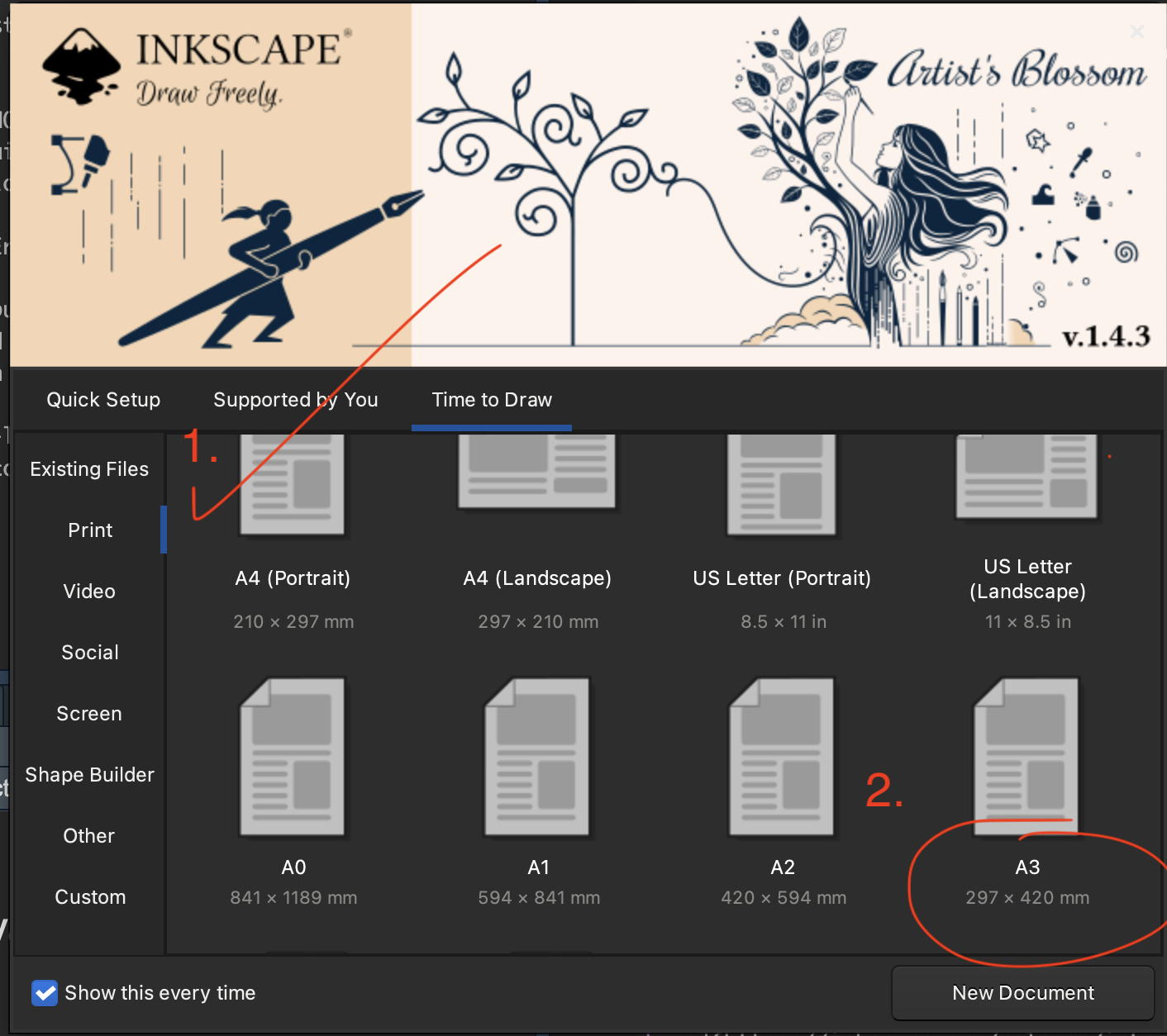The width and height of the screenshot is (1167, 1036).
Task: Choose the A0 page template icon
Action: pos(293,757)
